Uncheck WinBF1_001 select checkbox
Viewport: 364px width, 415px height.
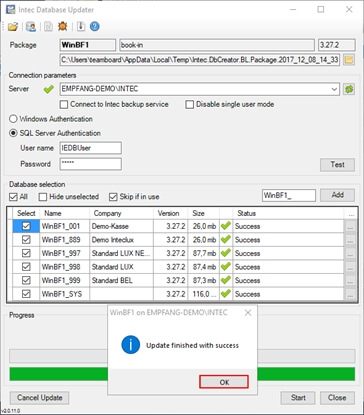click(x=26, y=226)
